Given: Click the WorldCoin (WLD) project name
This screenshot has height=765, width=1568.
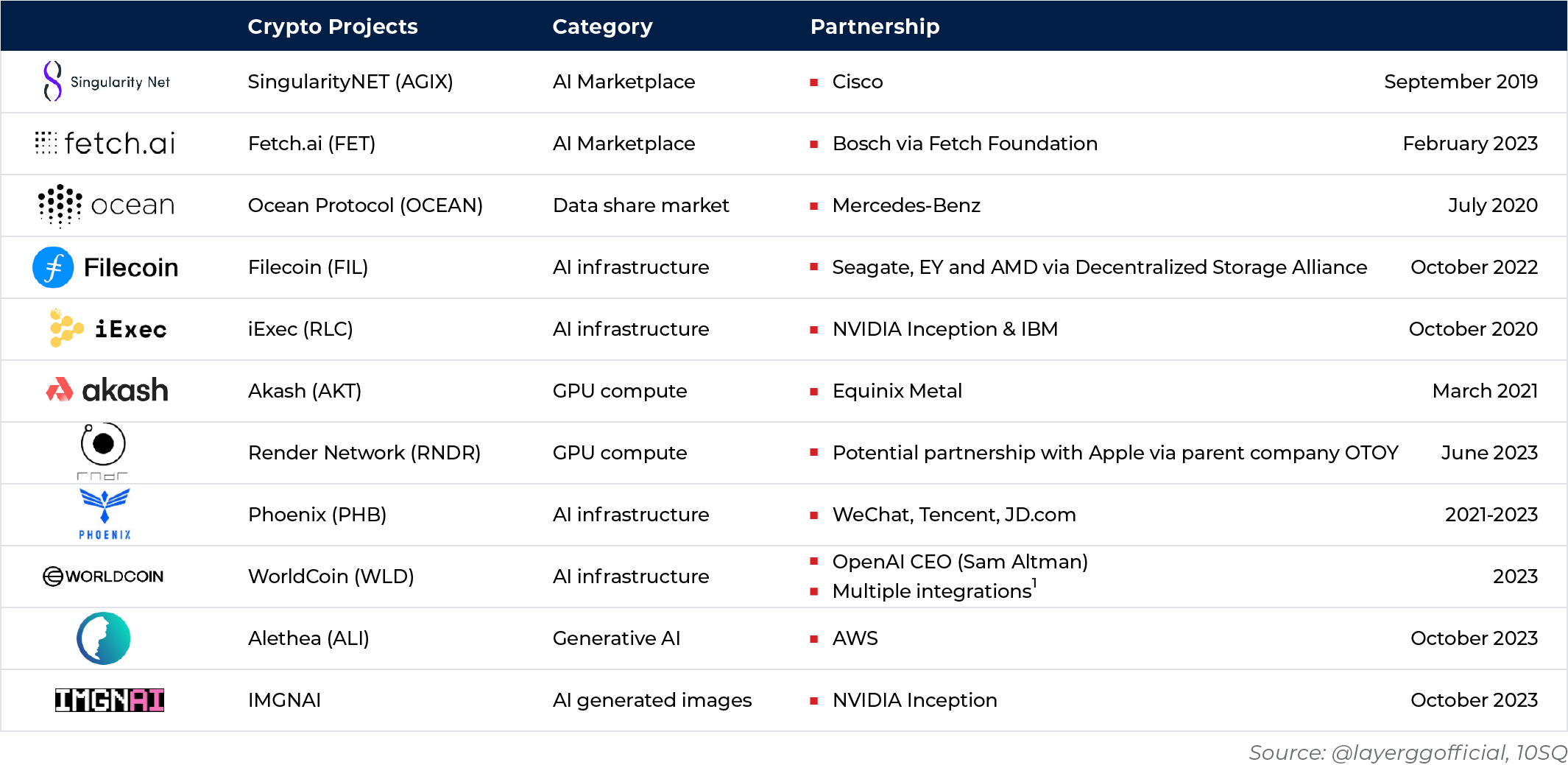Looking at the screenshot, I should tap(331, 577).
